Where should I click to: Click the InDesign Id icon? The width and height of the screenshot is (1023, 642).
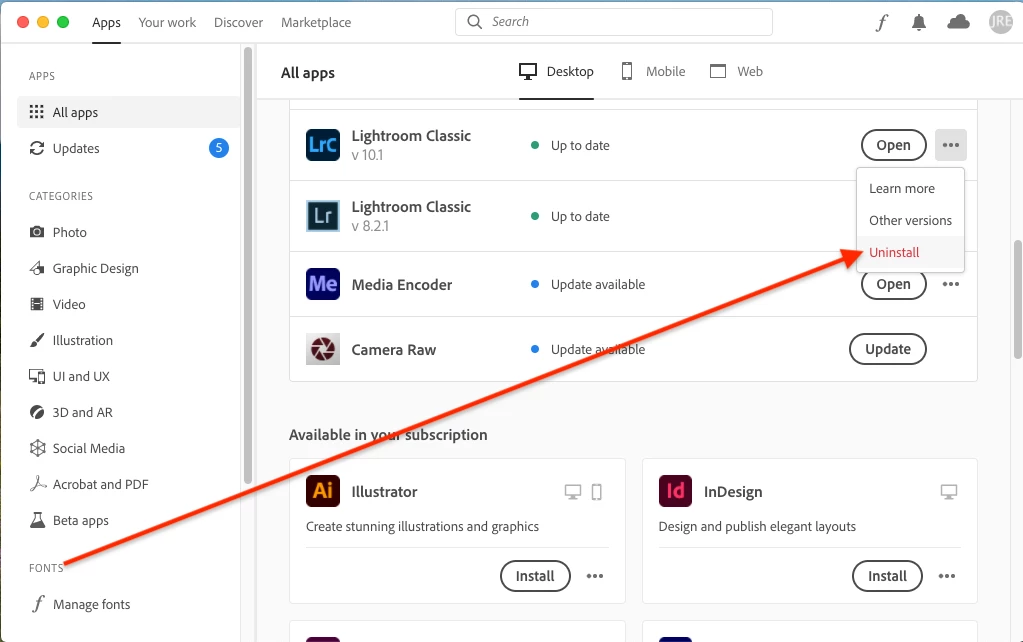pyautogui.click(x=675, y=491)
